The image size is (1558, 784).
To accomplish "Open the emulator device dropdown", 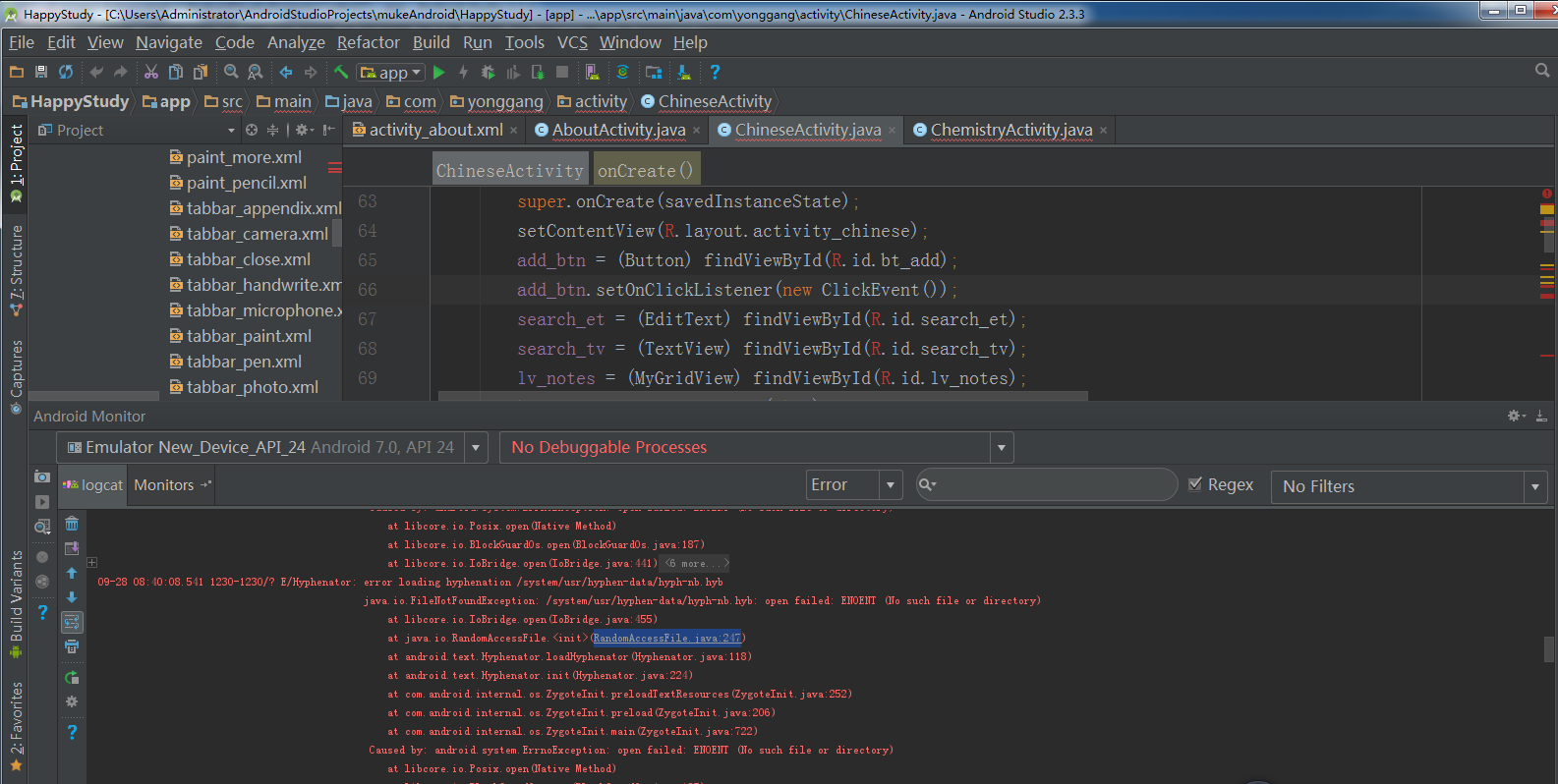I will click(476, 448).
